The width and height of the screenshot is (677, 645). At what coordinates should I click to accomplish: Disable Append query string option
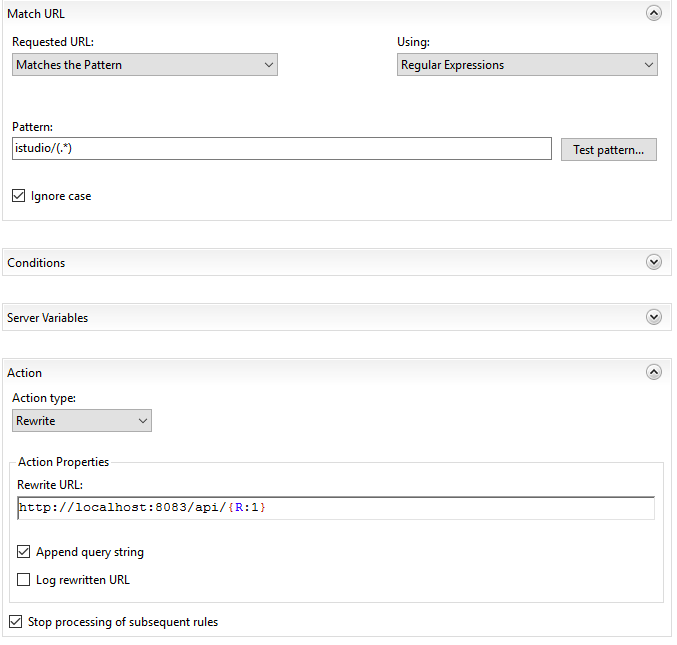24,552
